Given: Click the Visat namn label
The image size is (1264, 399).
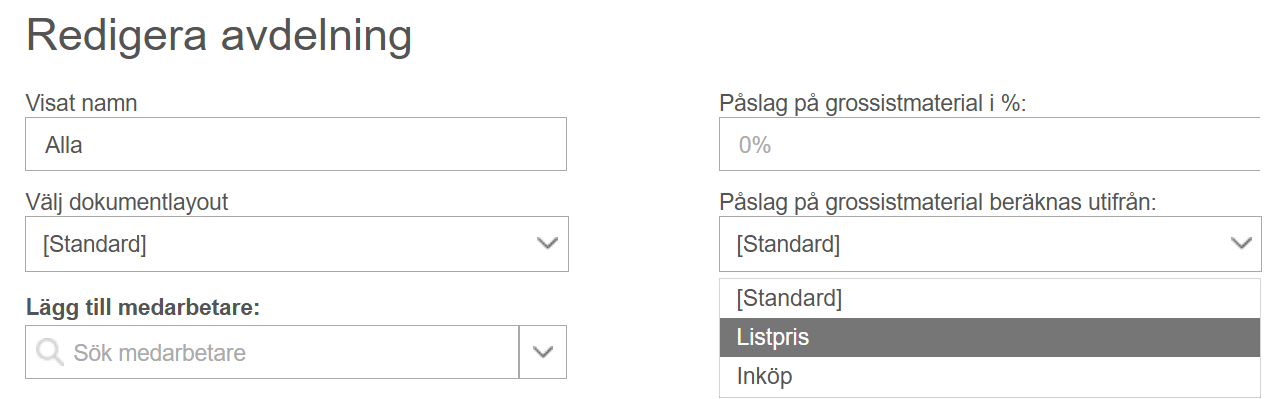Looking at the screenshot, I should coord(81,102).
